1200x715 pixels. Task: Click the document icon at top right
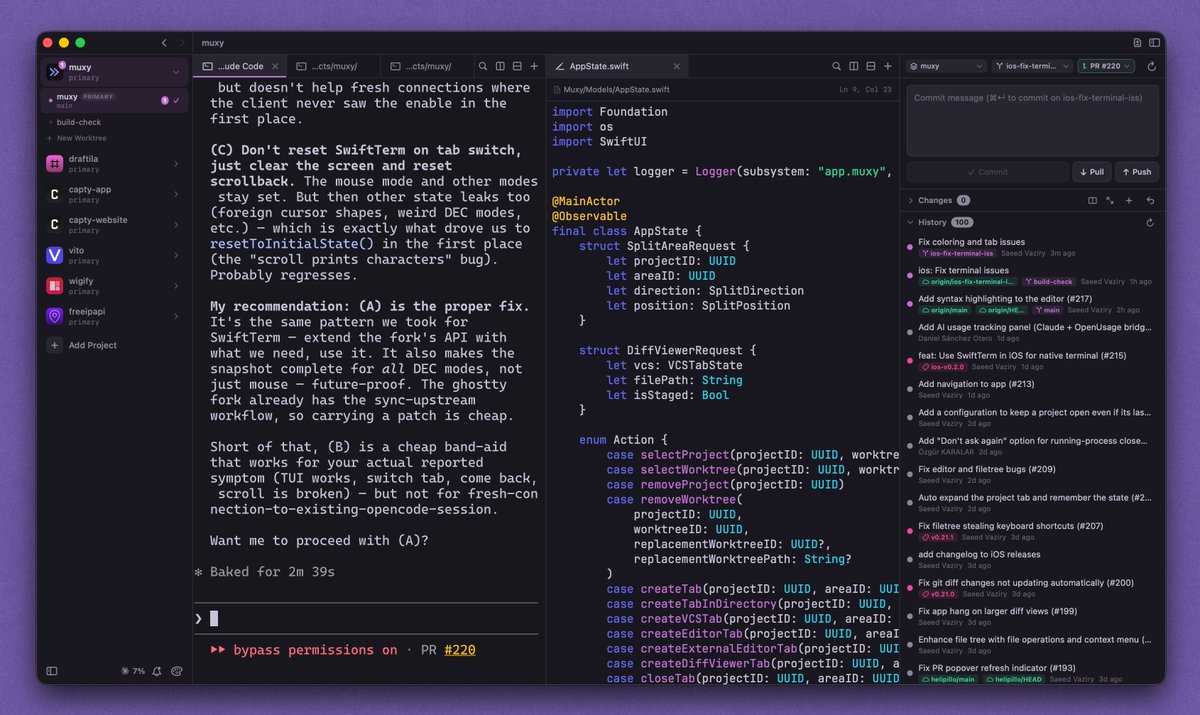[1137, 43]
